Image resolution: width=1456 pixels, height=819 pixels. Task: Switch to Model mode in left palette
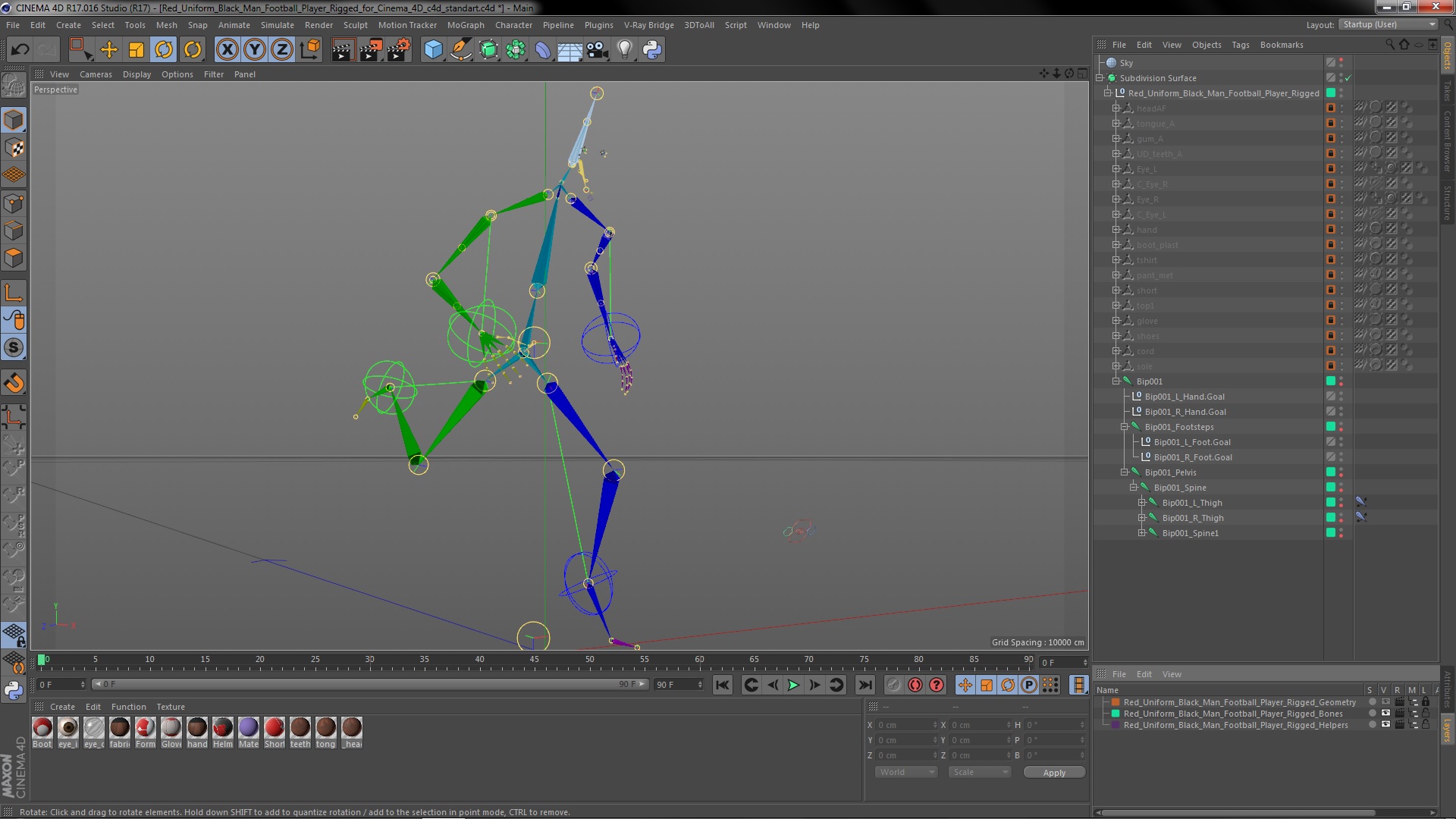14,120
